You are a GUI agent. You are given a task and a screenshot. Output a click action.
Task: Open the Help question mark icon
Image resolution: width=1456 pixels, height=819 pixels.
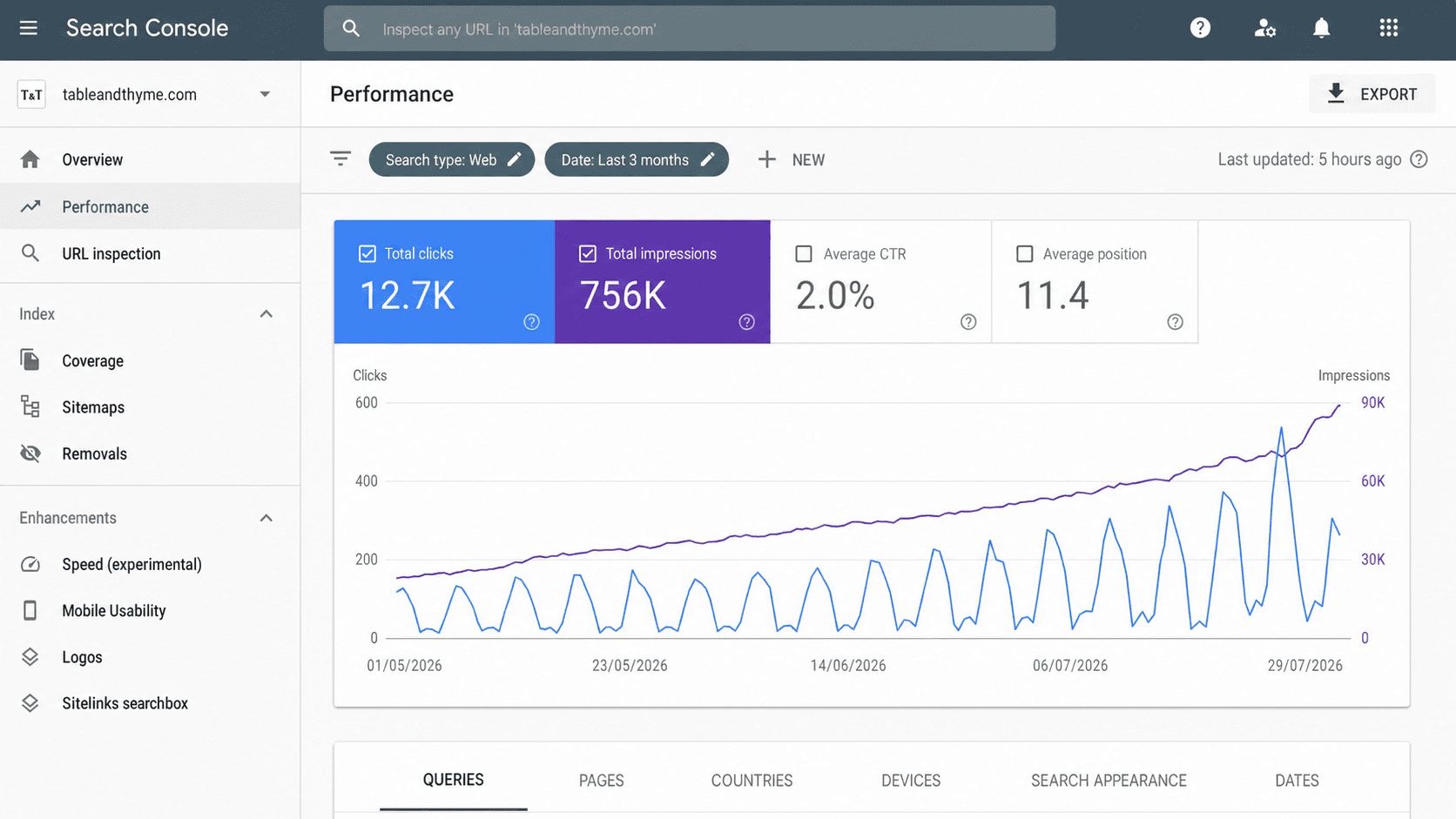1200,28
